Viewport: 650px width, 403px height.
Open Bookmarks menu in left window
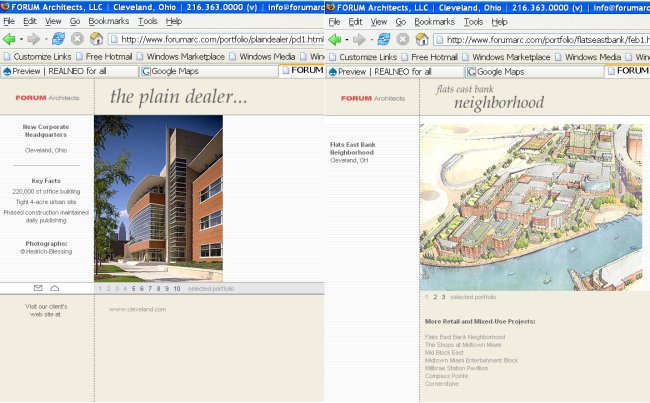click(109, 21)
